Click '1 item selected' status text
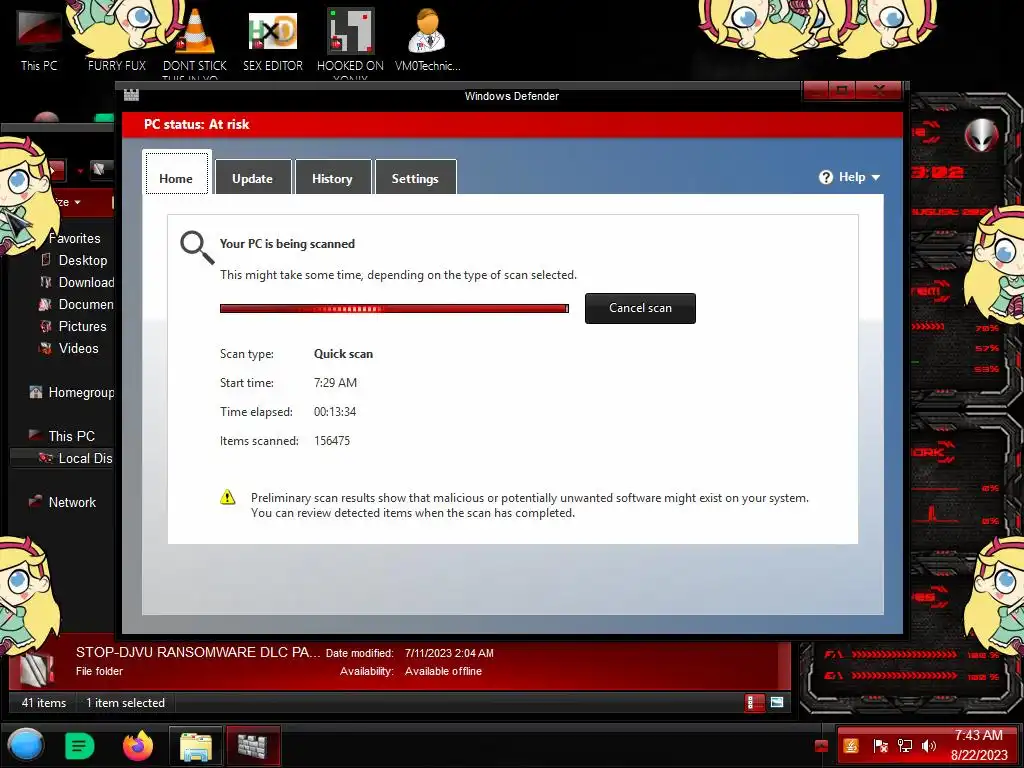 [125, 703]
